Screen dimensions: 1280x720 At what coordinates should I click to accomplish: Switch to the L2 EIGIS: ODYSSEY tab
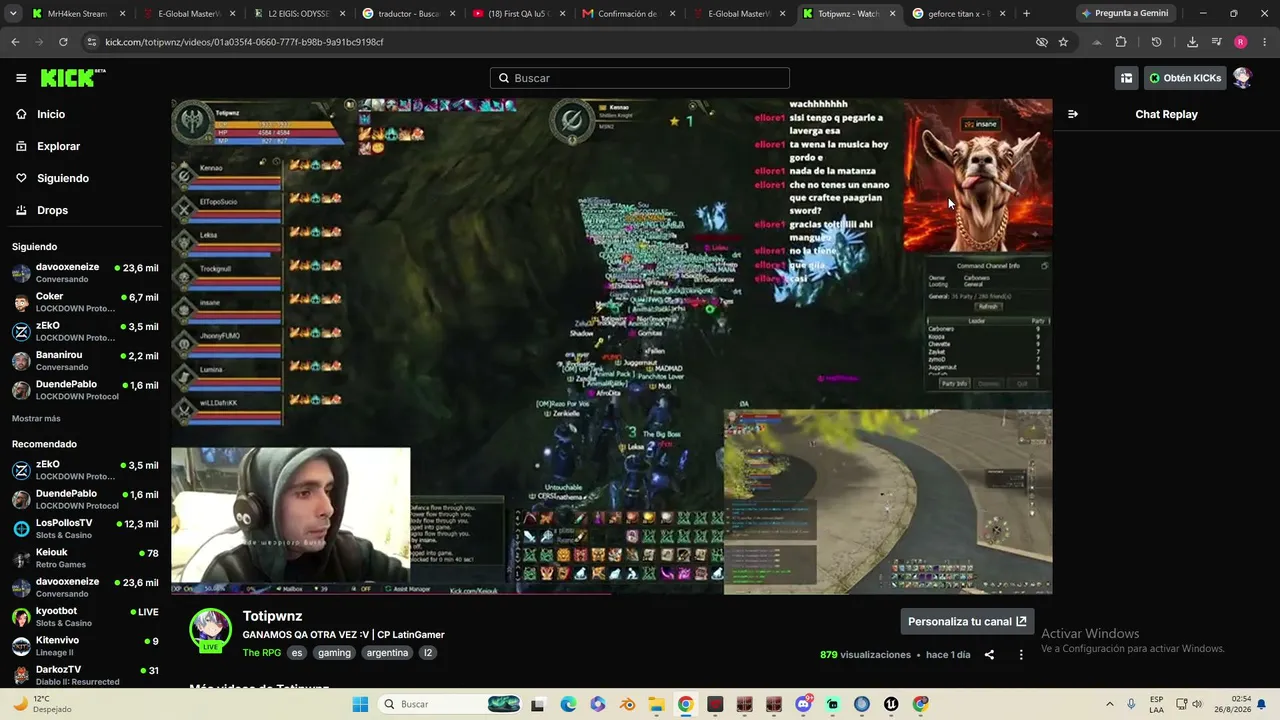click(299, 14)
